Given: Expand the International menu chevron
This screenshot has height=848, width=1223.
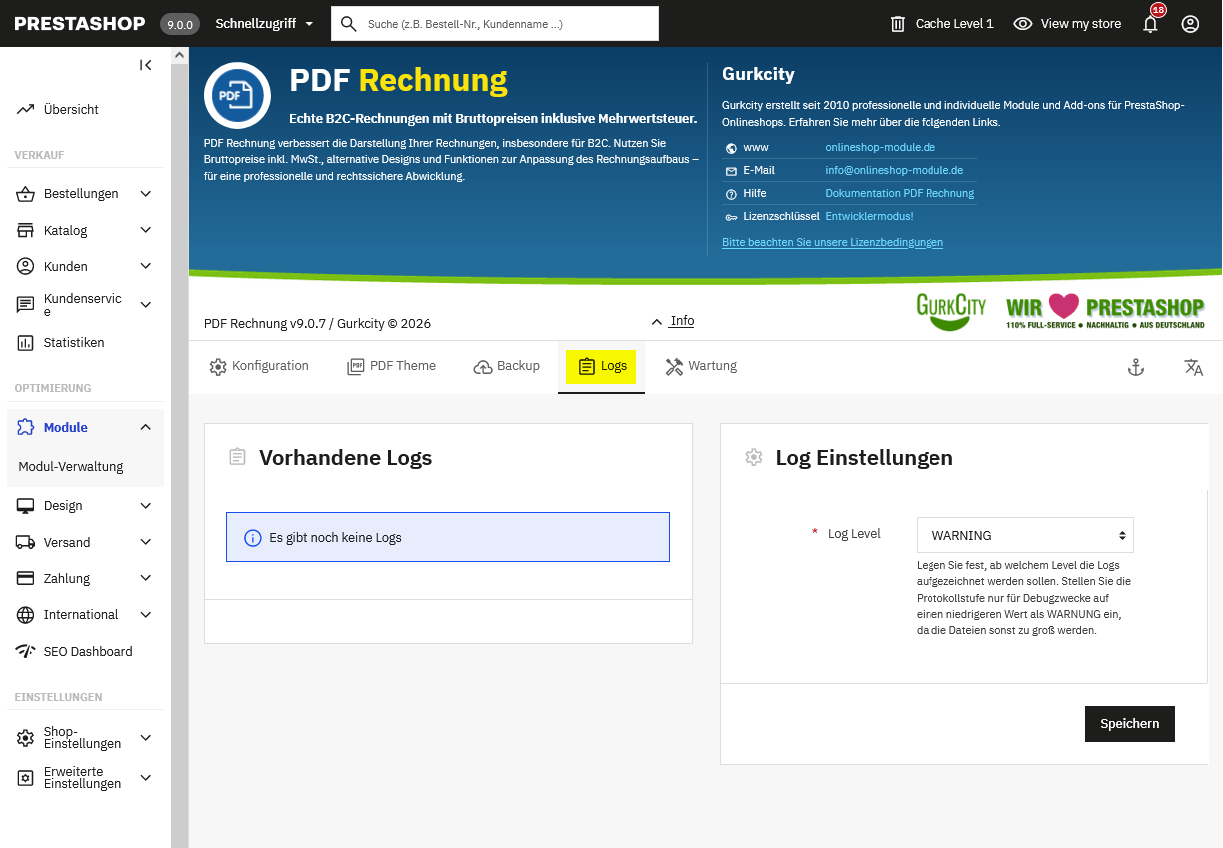Looking at the screenshot, I should pos(146,615).
